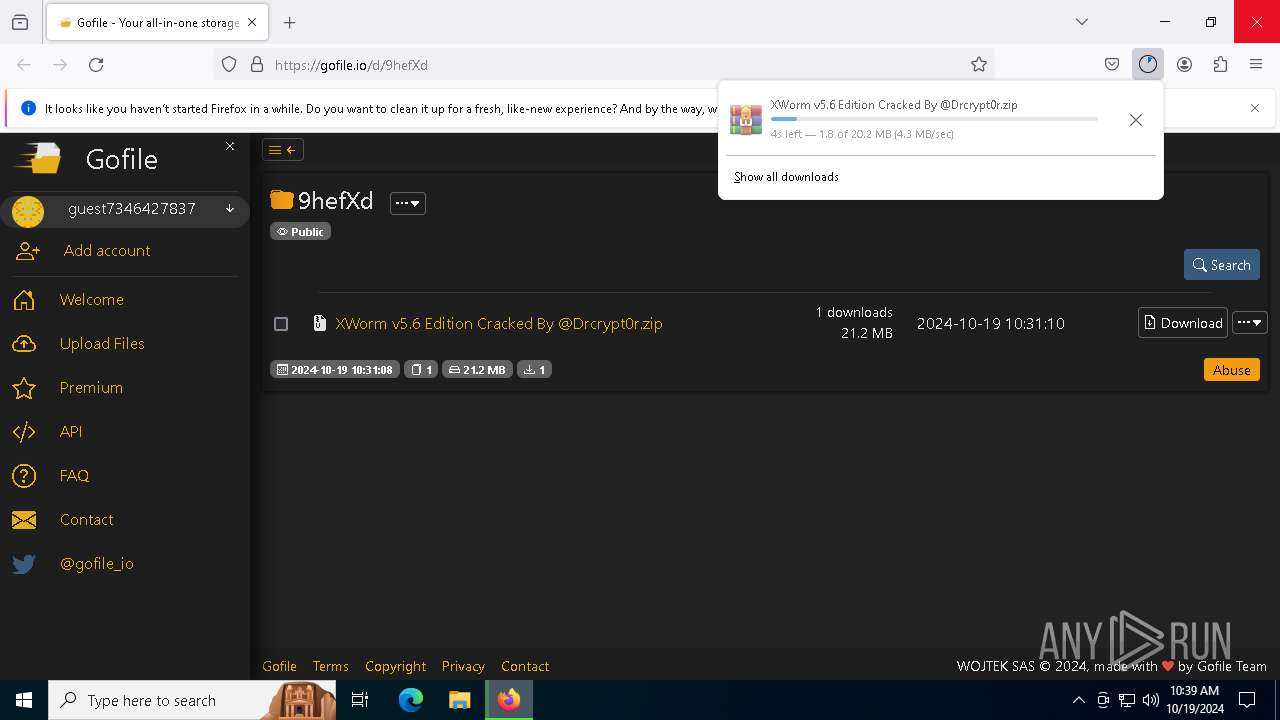Open the Windows Start menu

pos(24,700)
